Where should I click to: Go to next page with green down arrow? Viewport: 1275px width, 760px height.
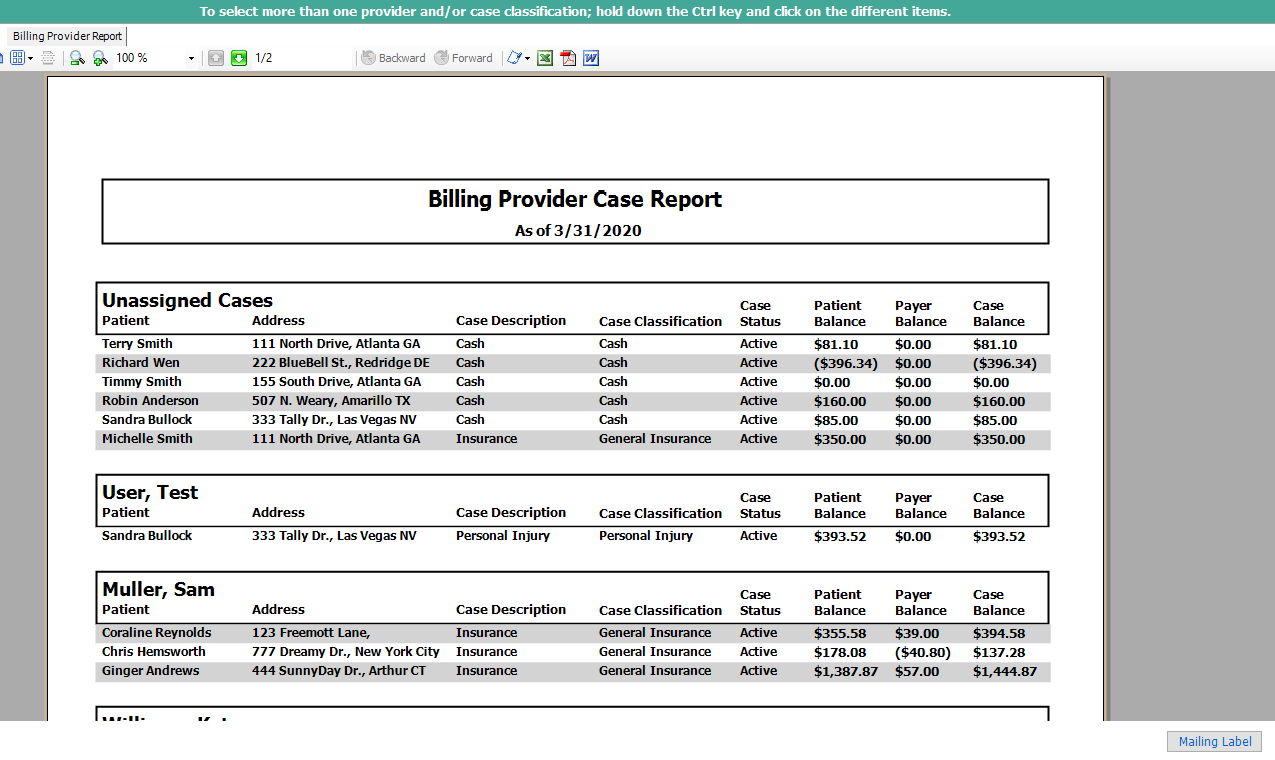coord(239,58)
